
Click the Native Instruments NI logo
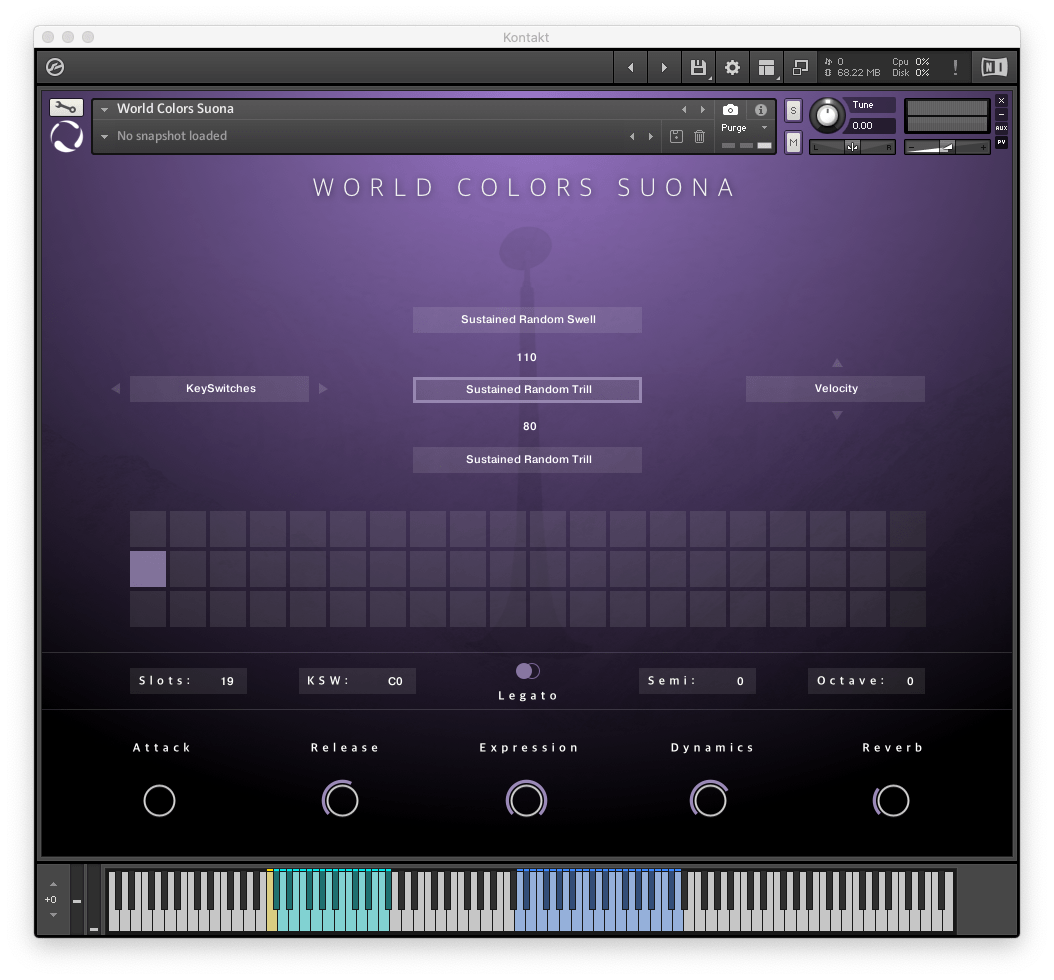pyautogui.click(x=994, y=67)
